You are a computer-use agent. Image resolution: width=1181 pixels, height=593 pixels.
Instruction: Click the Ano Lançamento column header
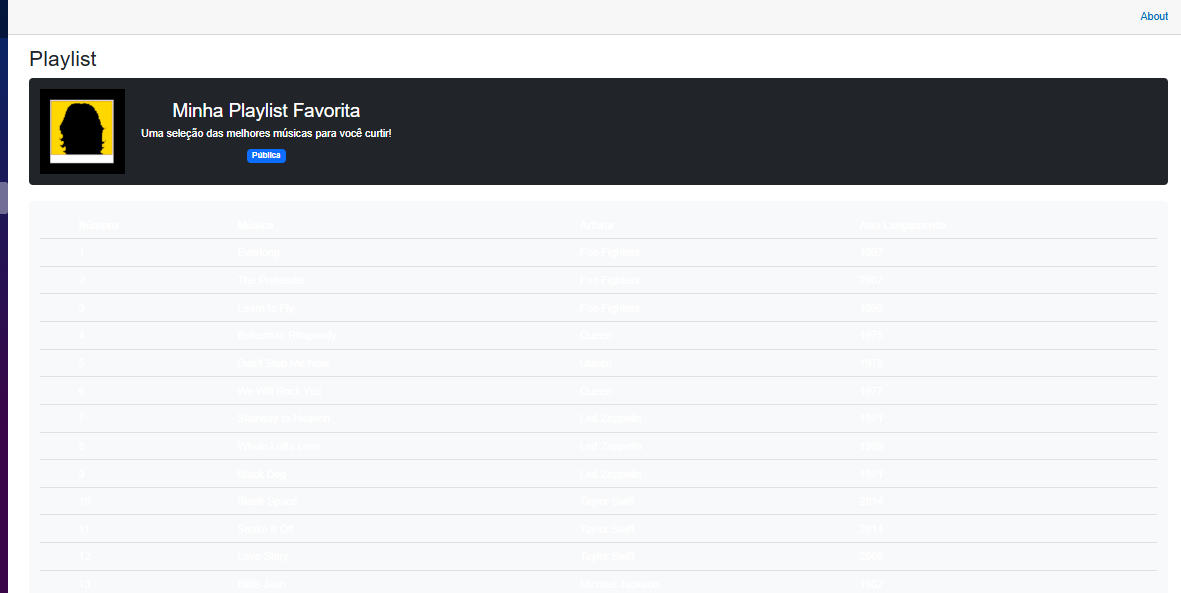902,225
